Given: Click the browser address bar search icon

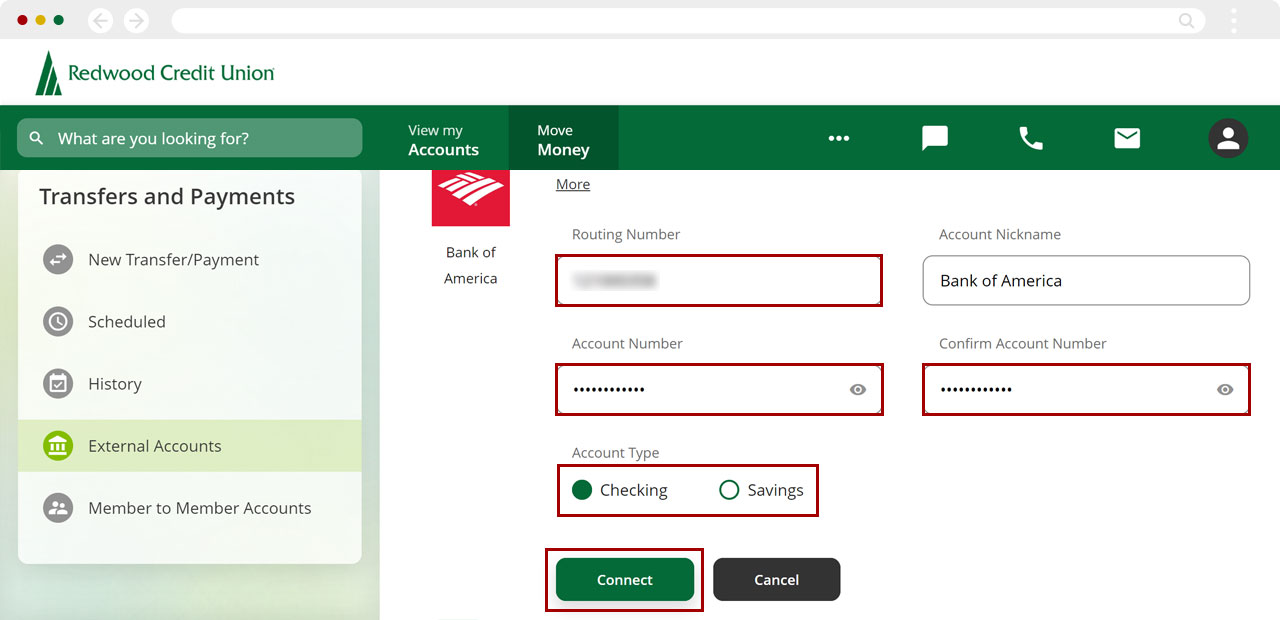Looking at the screenshot, I should point(1187,20).
